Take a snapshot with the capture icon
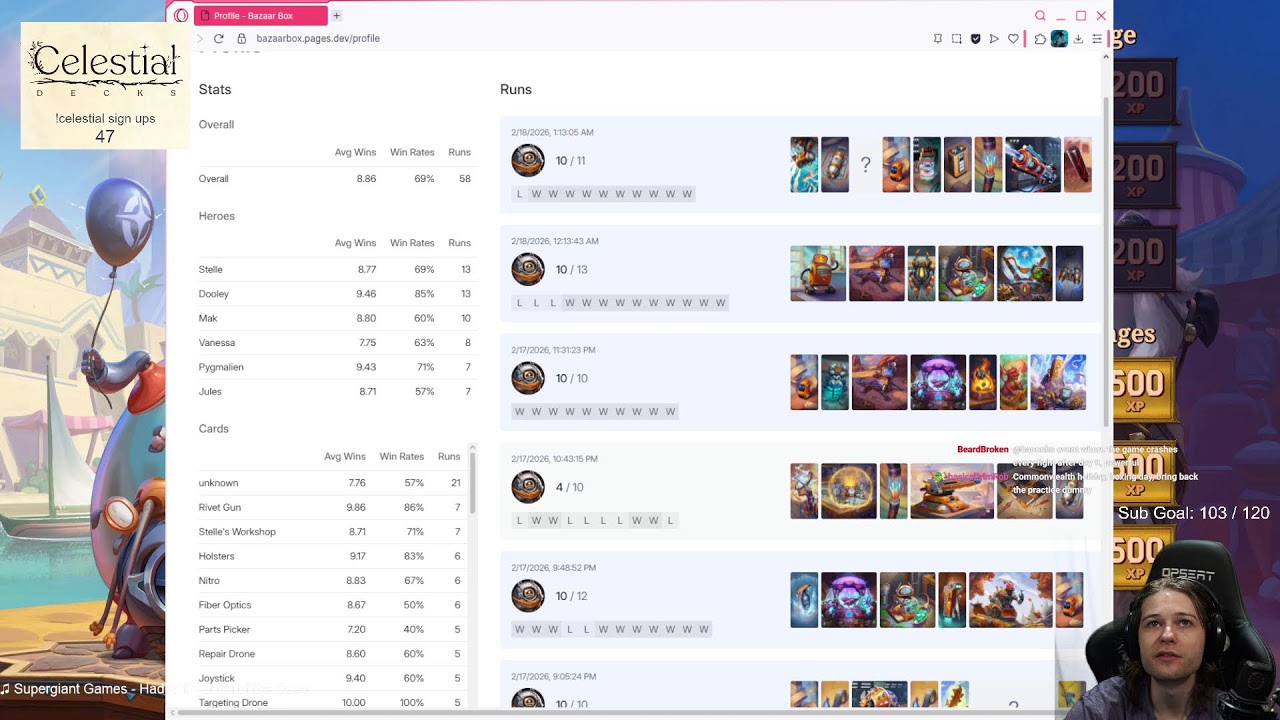Image resolution: width=1280 pixels, height=720 pixels. tap(956, 38)
